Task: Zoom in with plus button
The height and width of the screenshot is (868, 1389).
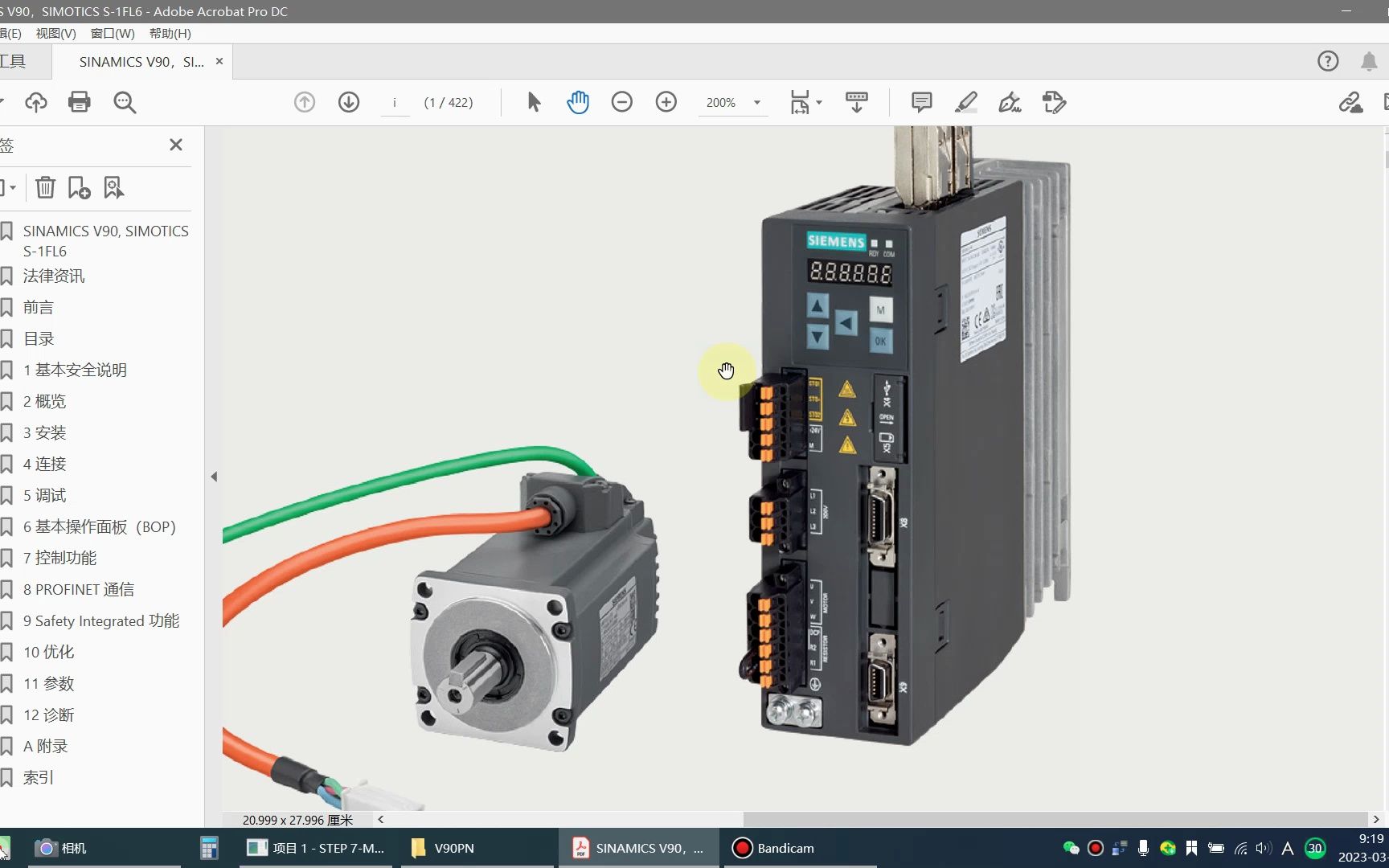Action: click(x=666, y=102)
